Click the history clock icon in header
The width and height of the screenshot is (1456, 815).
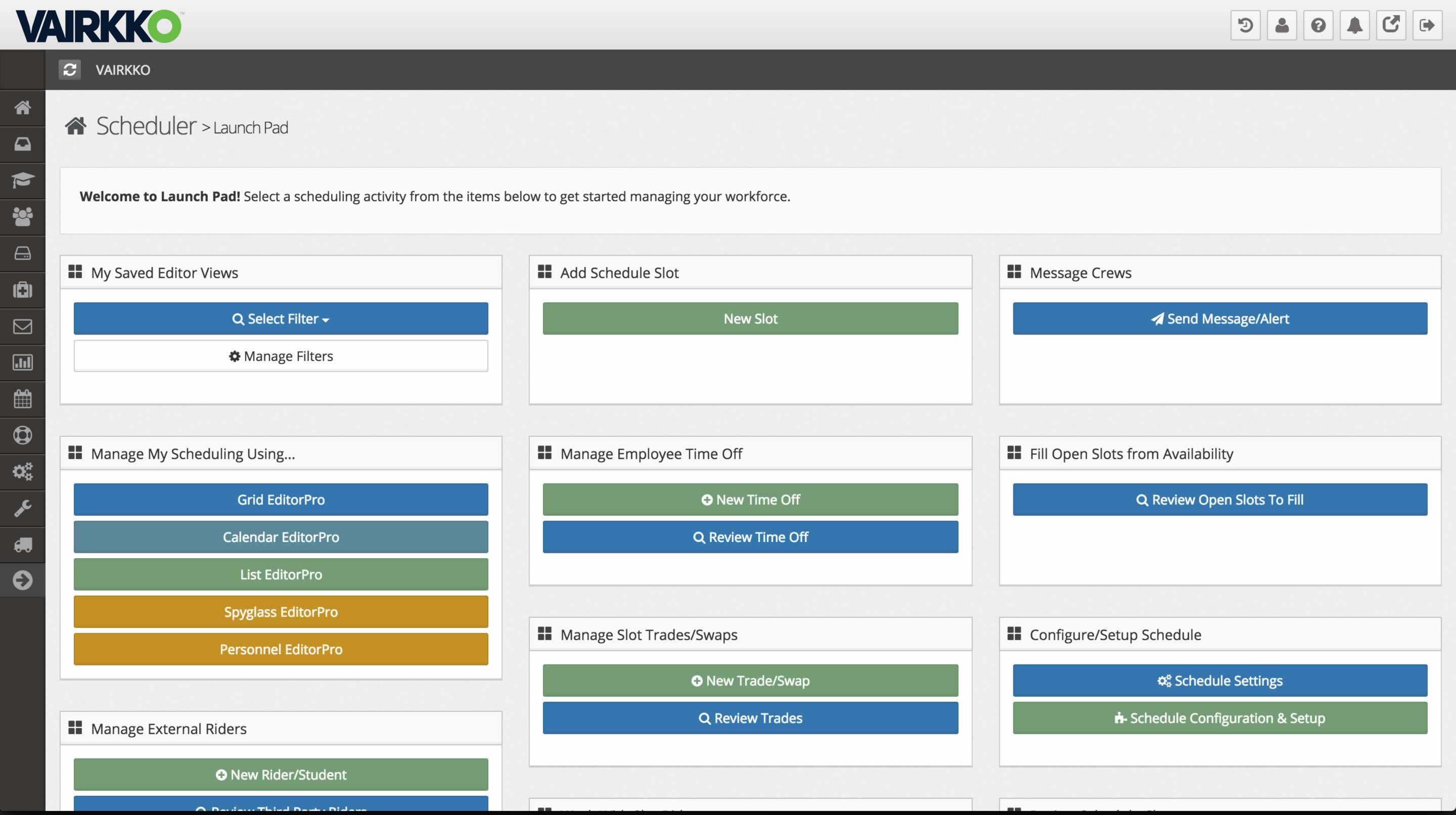[1245, 25]
